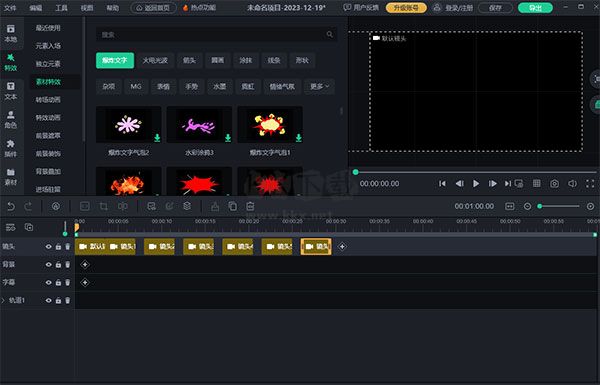Click 登录/注册 login link
The height and width of the screenshot is (385, 600).
coord(454,8)
